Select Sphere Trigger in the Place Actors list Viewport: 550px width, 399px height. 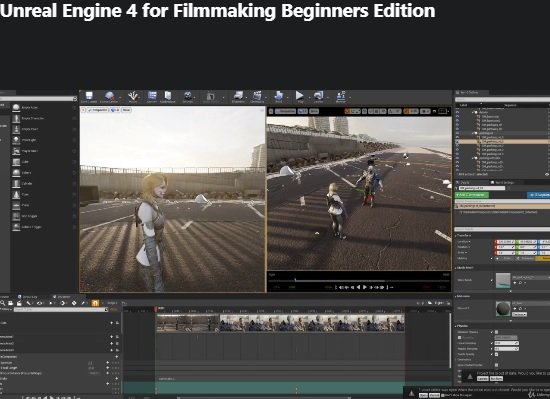click(44, 227)
